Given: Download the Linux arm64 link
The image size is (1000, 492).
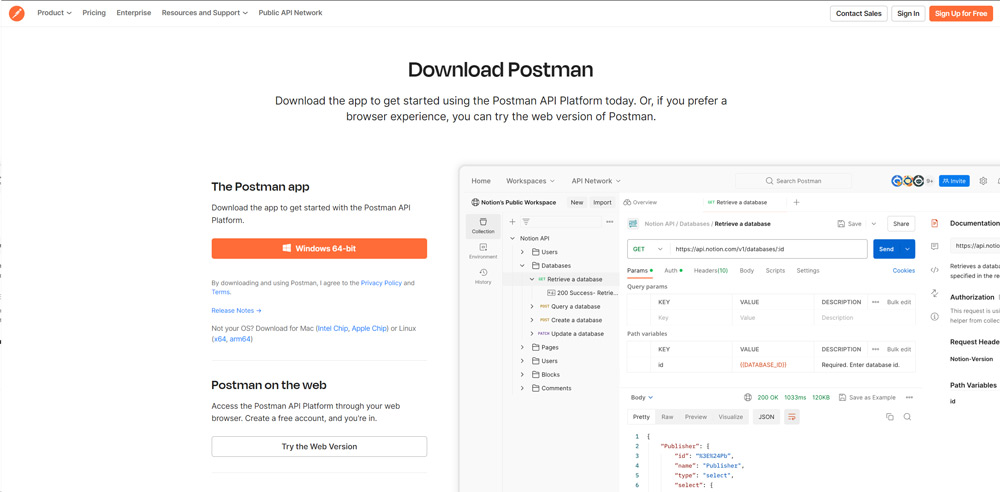Looking at the screenshot, I should [240, 339].
